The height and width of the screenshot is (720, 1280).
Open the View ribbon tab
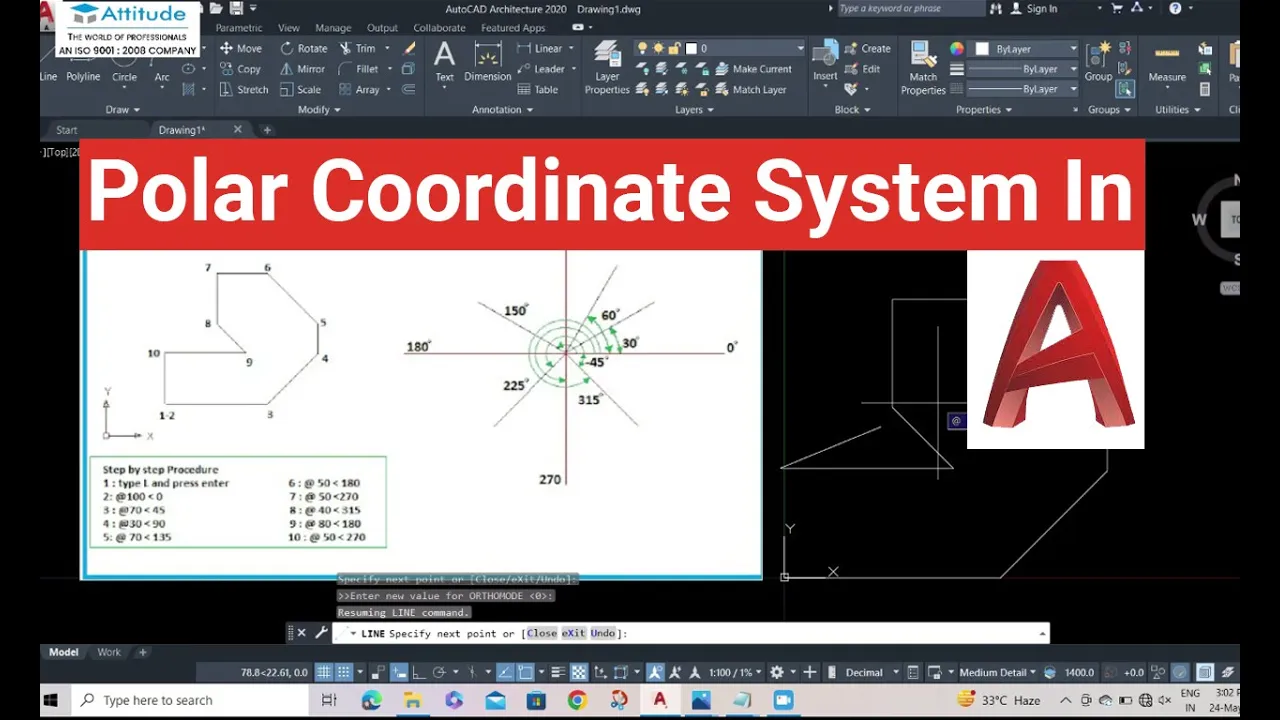289,28
